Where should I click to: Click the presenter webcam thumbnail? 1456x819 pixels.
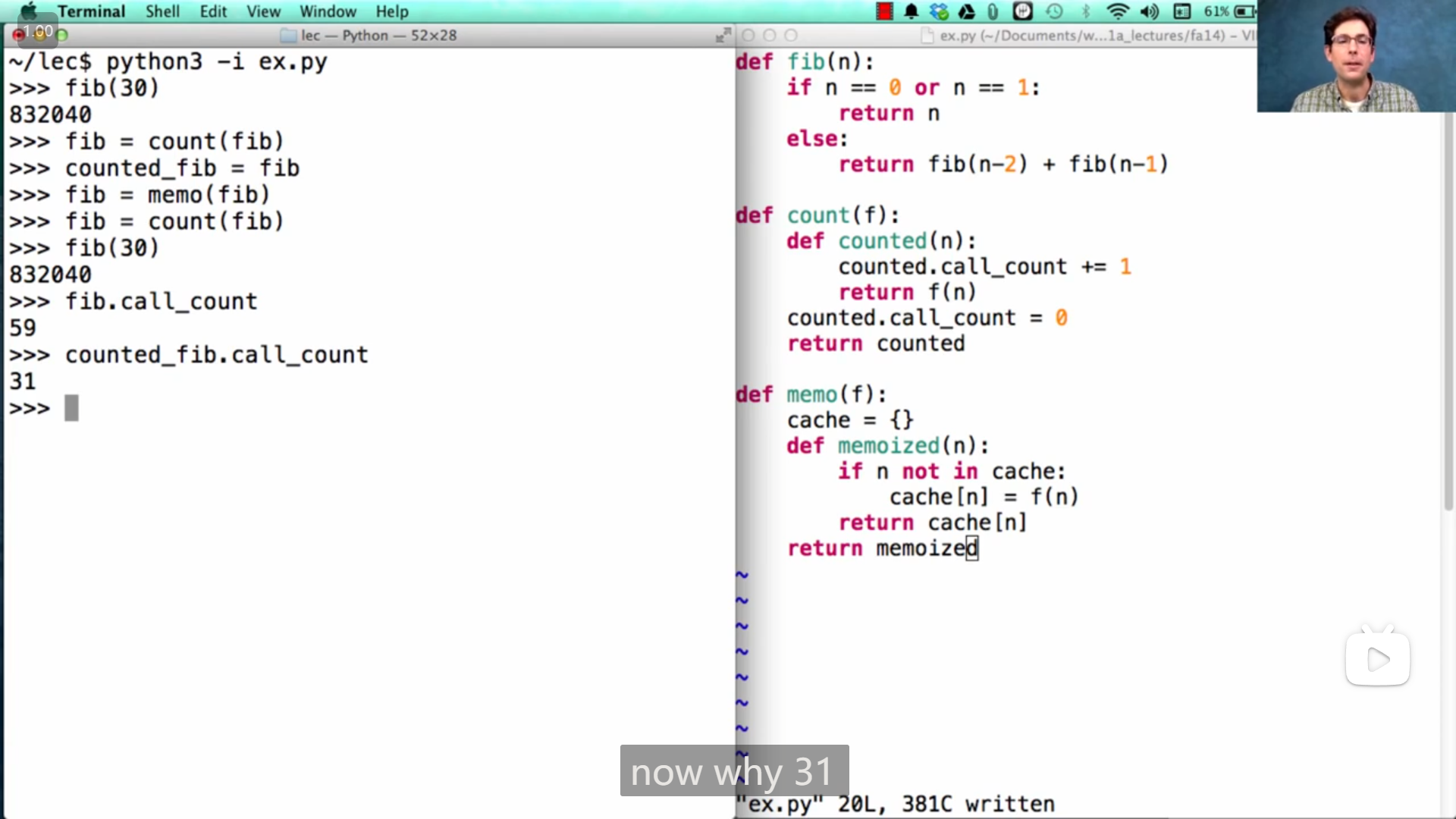1356,56
